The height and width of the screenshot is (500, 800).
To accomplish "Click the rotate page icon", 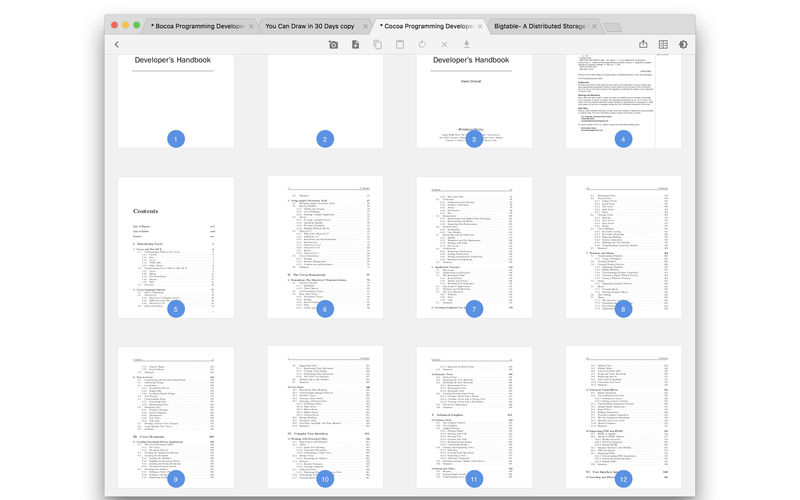I will click(x=422, y=44).
